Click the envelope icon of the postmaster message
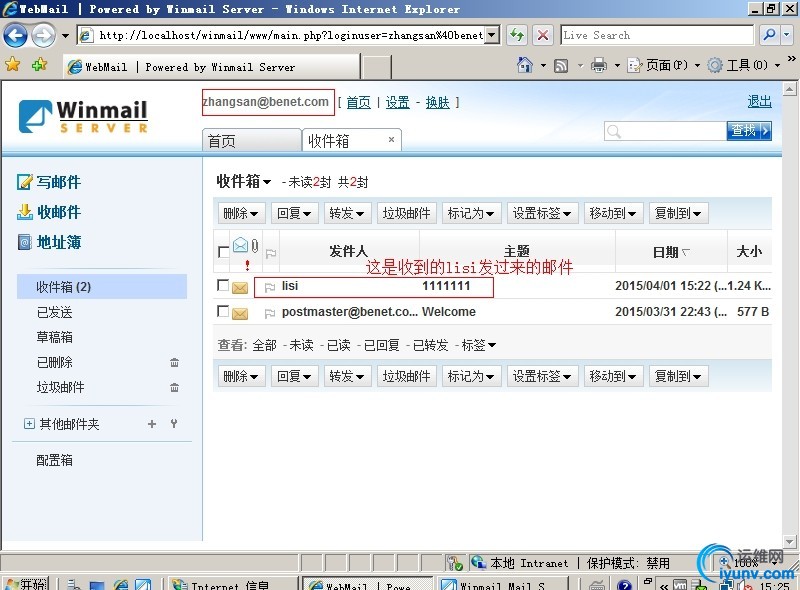The width and height of the screenshot is (800, 590). (240, 313)
